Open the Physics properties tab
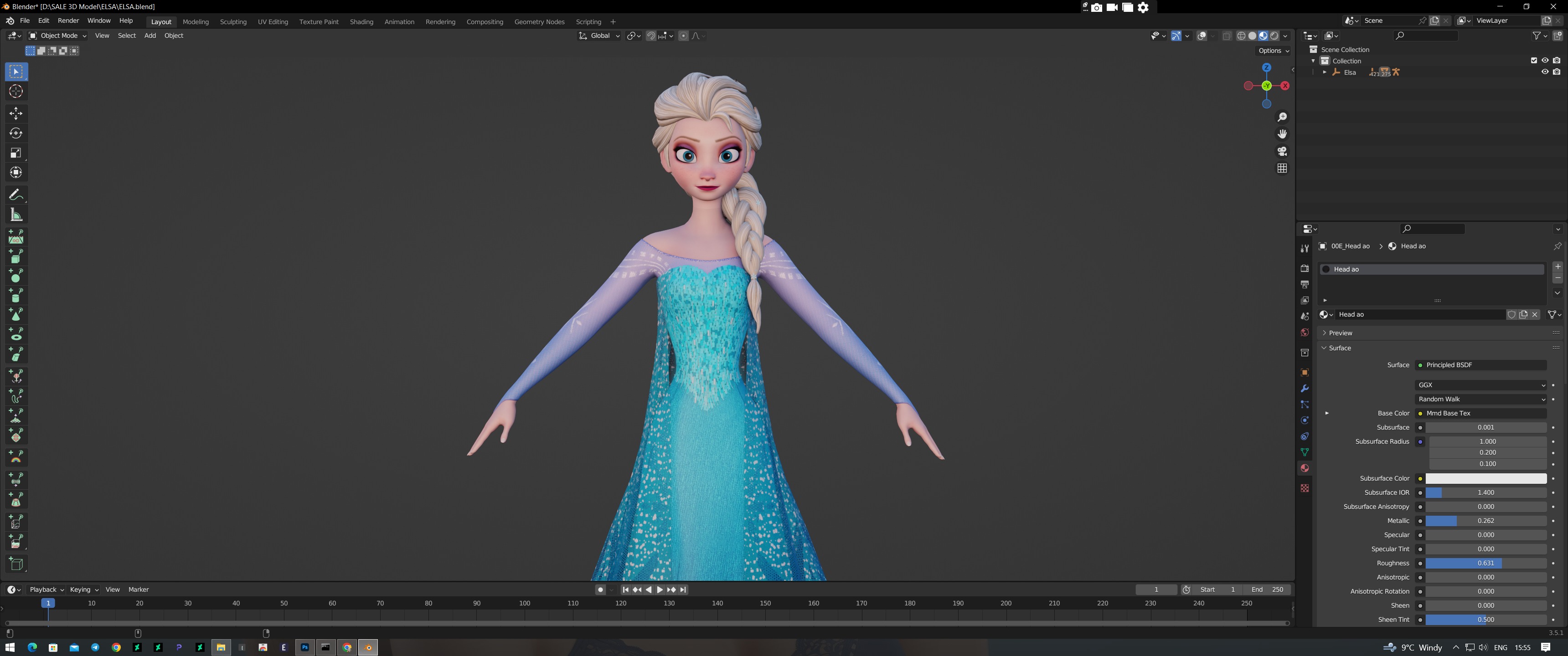 coord(1305,420)
